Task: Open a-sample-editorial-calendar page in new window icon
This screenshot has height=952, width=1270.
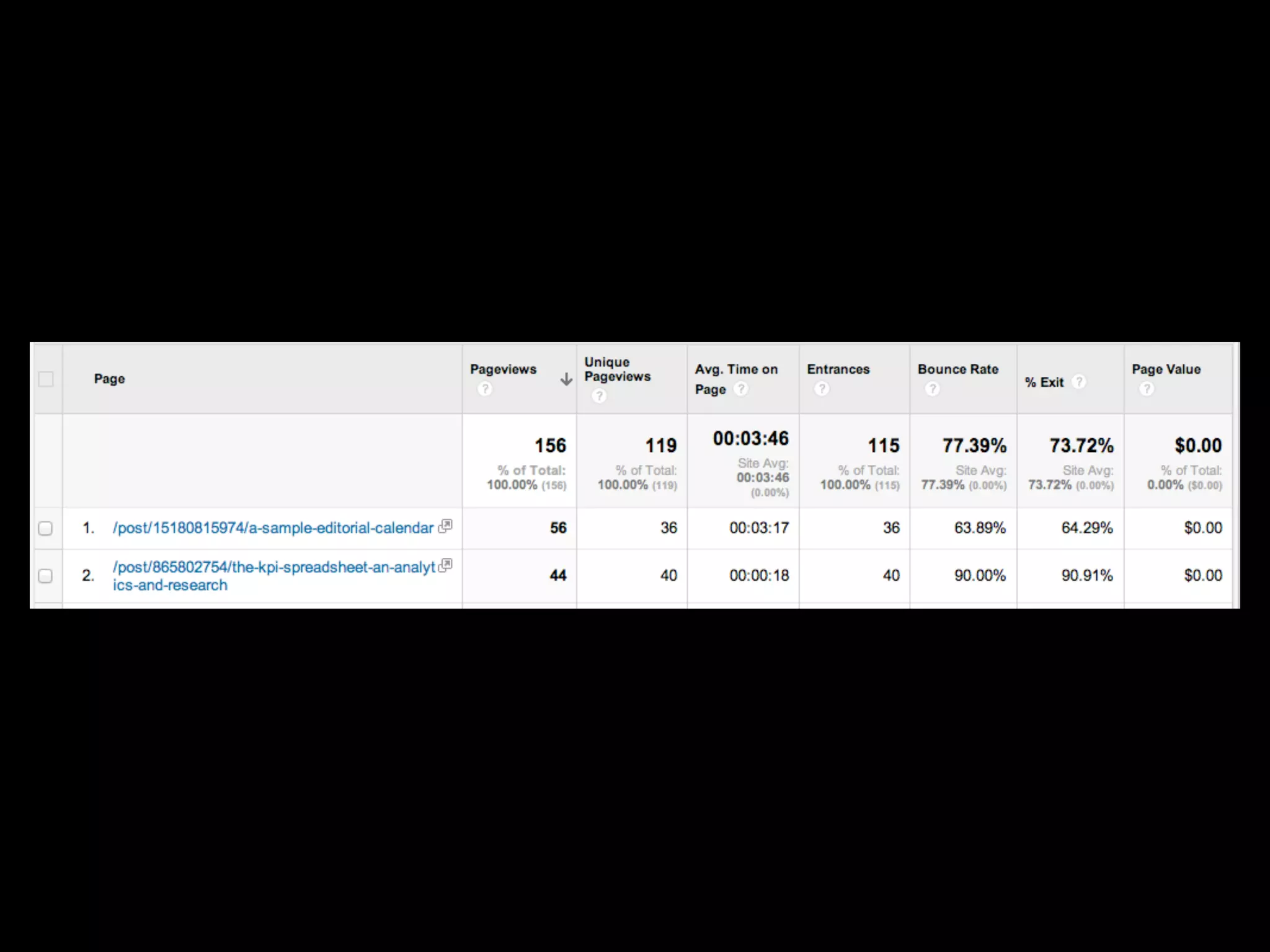Action: 445,527
